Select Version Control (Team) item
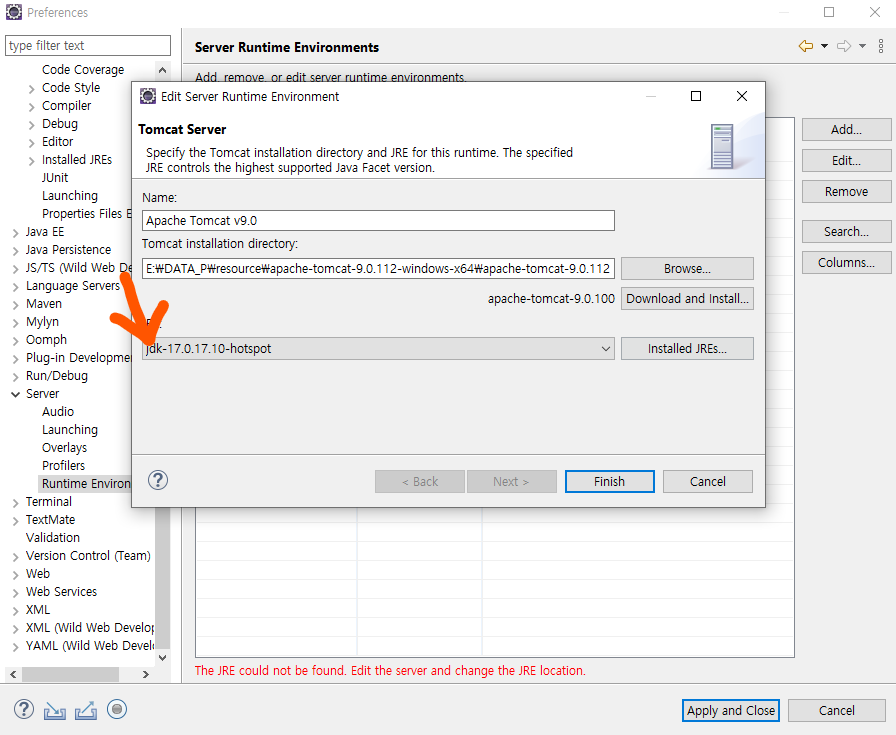 pos(88,556)
